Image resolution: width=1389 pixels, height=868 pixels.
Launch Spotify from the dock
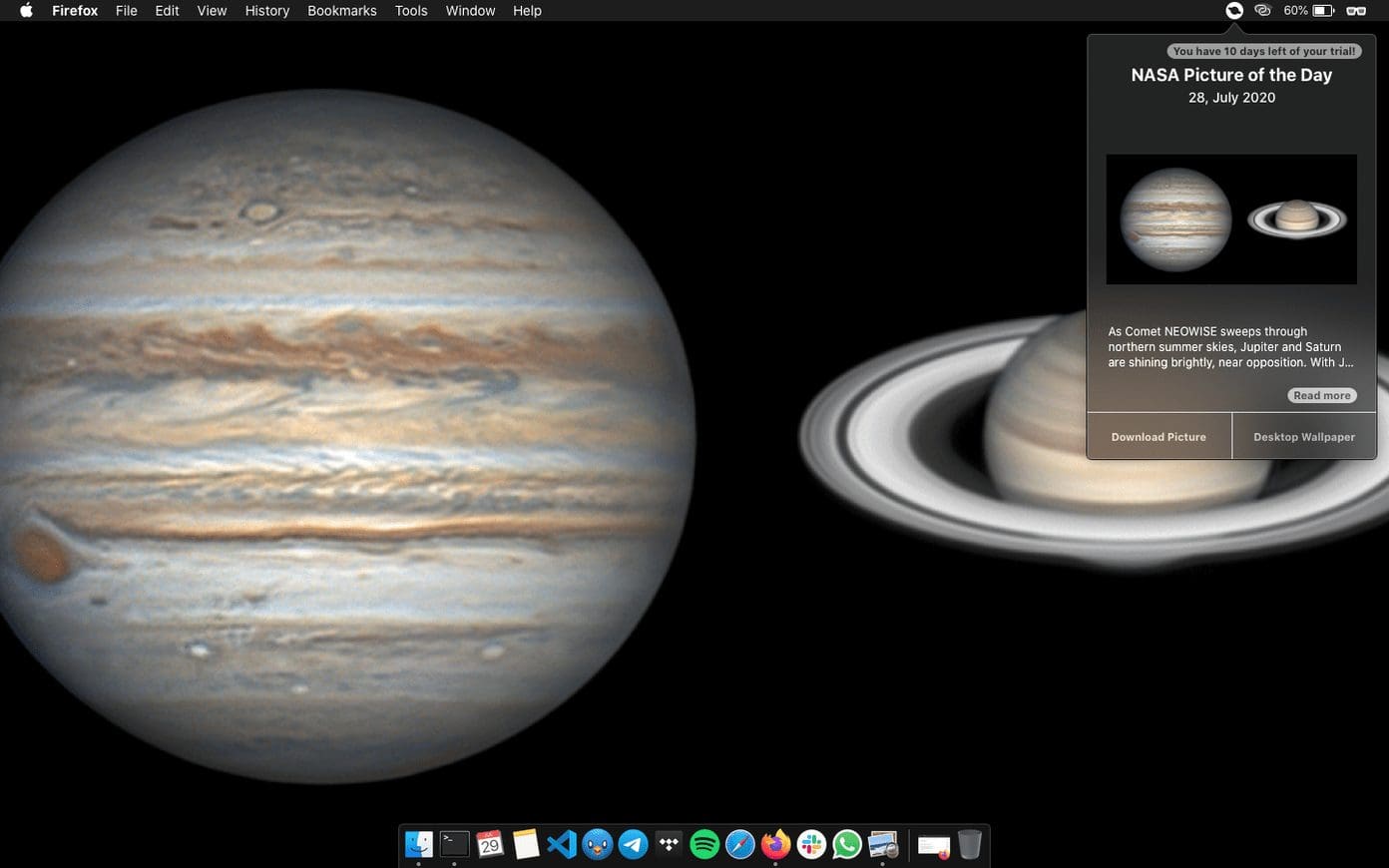pyautogui.click(x=704, y=844)
